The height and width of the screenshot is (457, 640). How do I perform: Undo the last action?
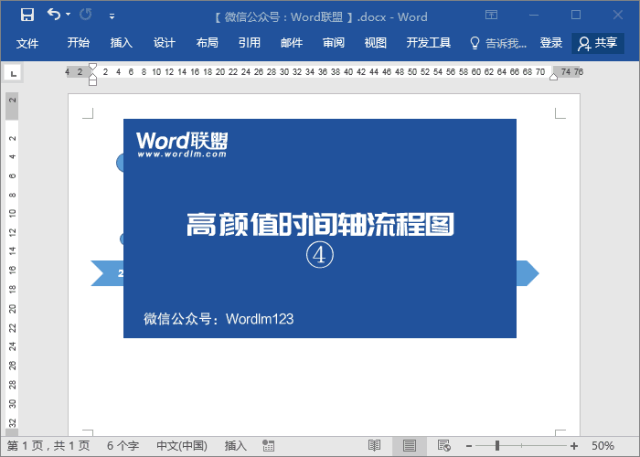pos(53,14)
